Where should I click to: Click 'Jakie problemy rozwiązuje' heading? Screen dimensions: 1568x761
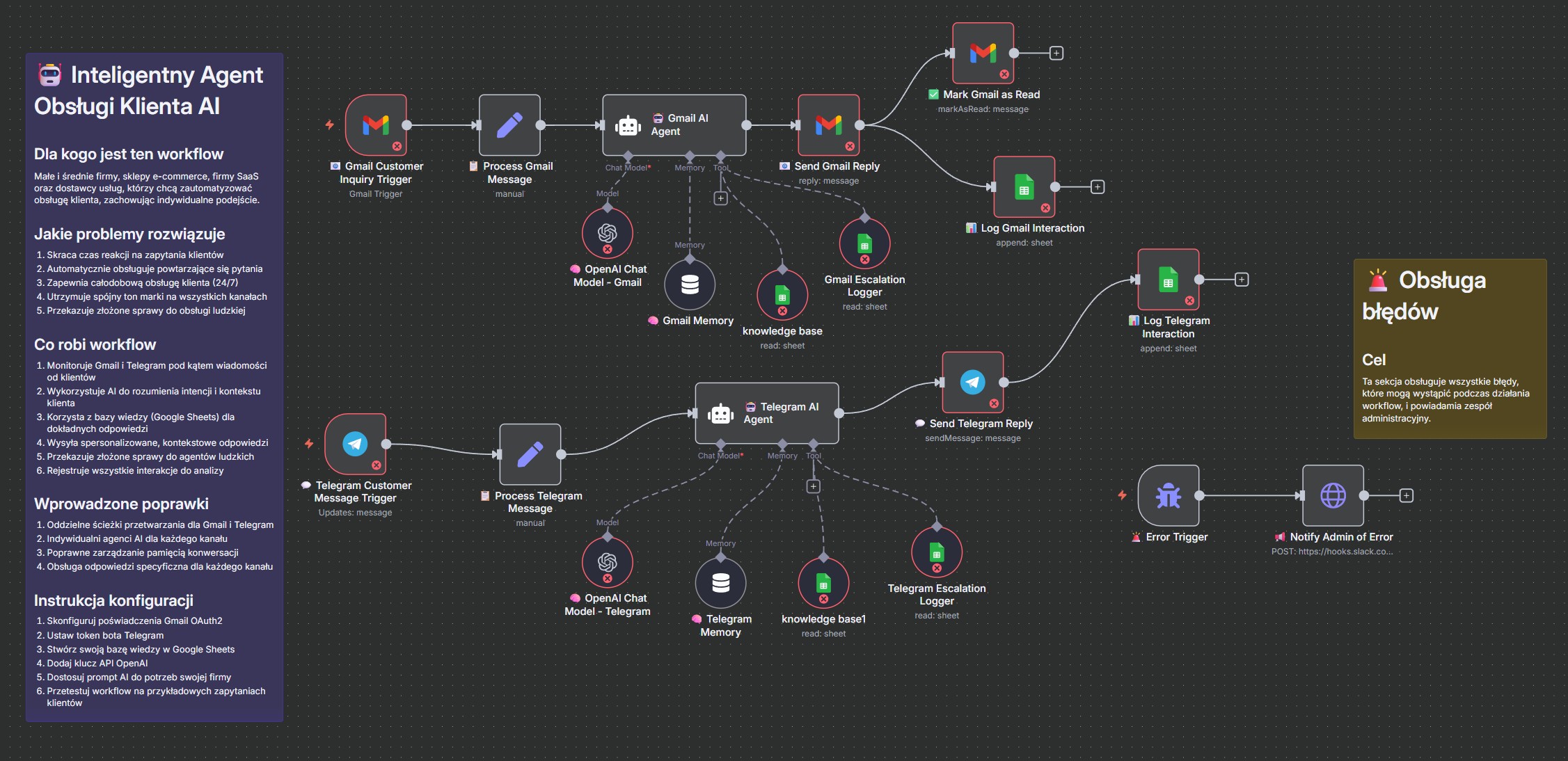coord(129,234)
